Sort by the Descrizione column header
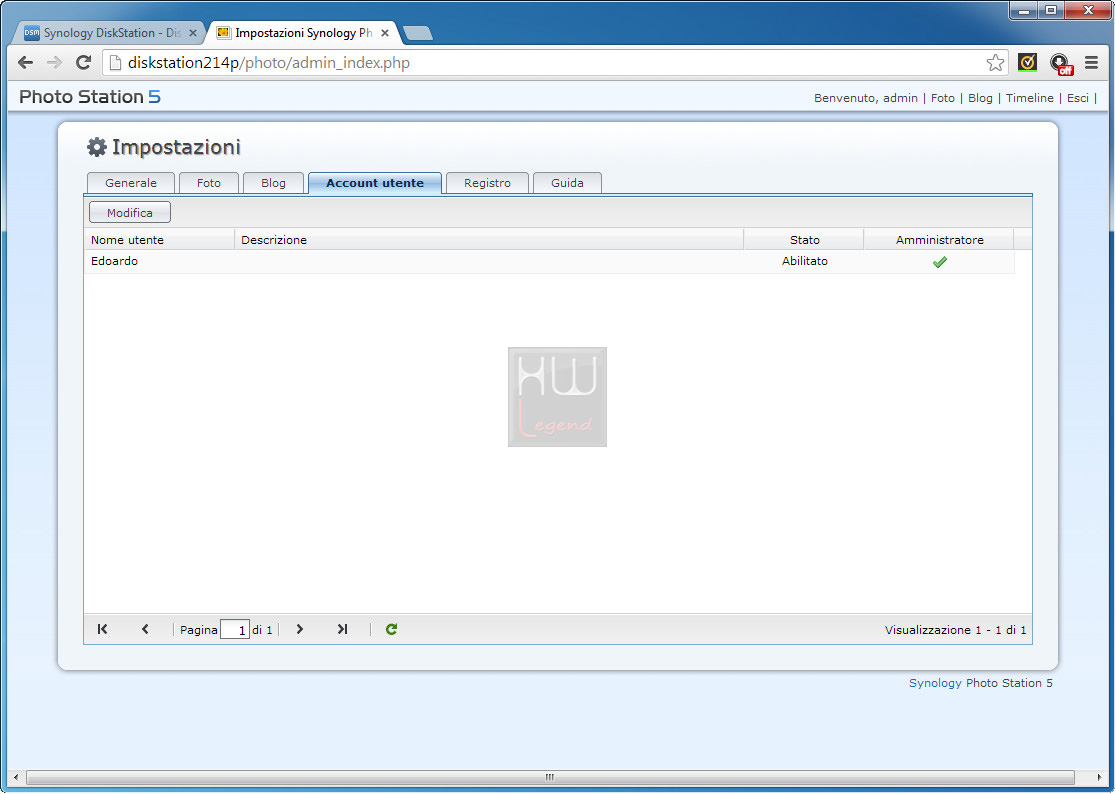1116x794 pixels. tap(489, 240)
